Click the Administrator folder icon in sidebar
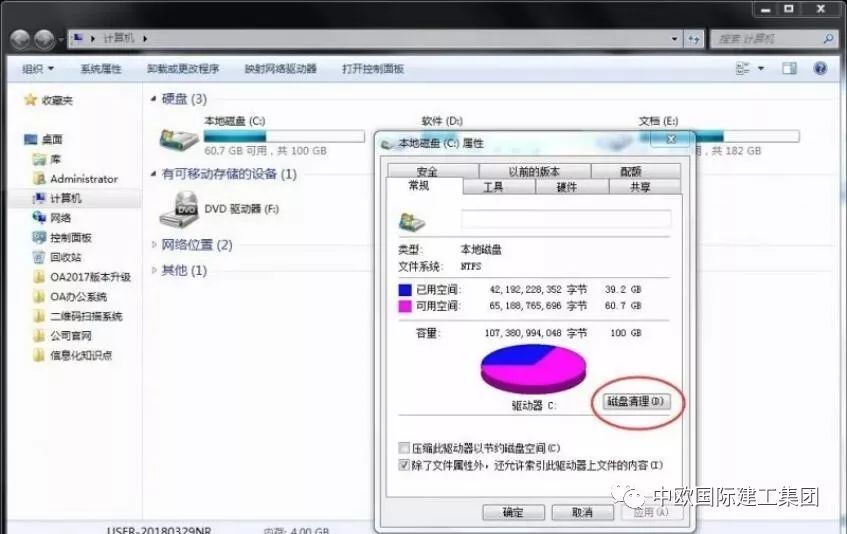847x534 pixels. 39,179
